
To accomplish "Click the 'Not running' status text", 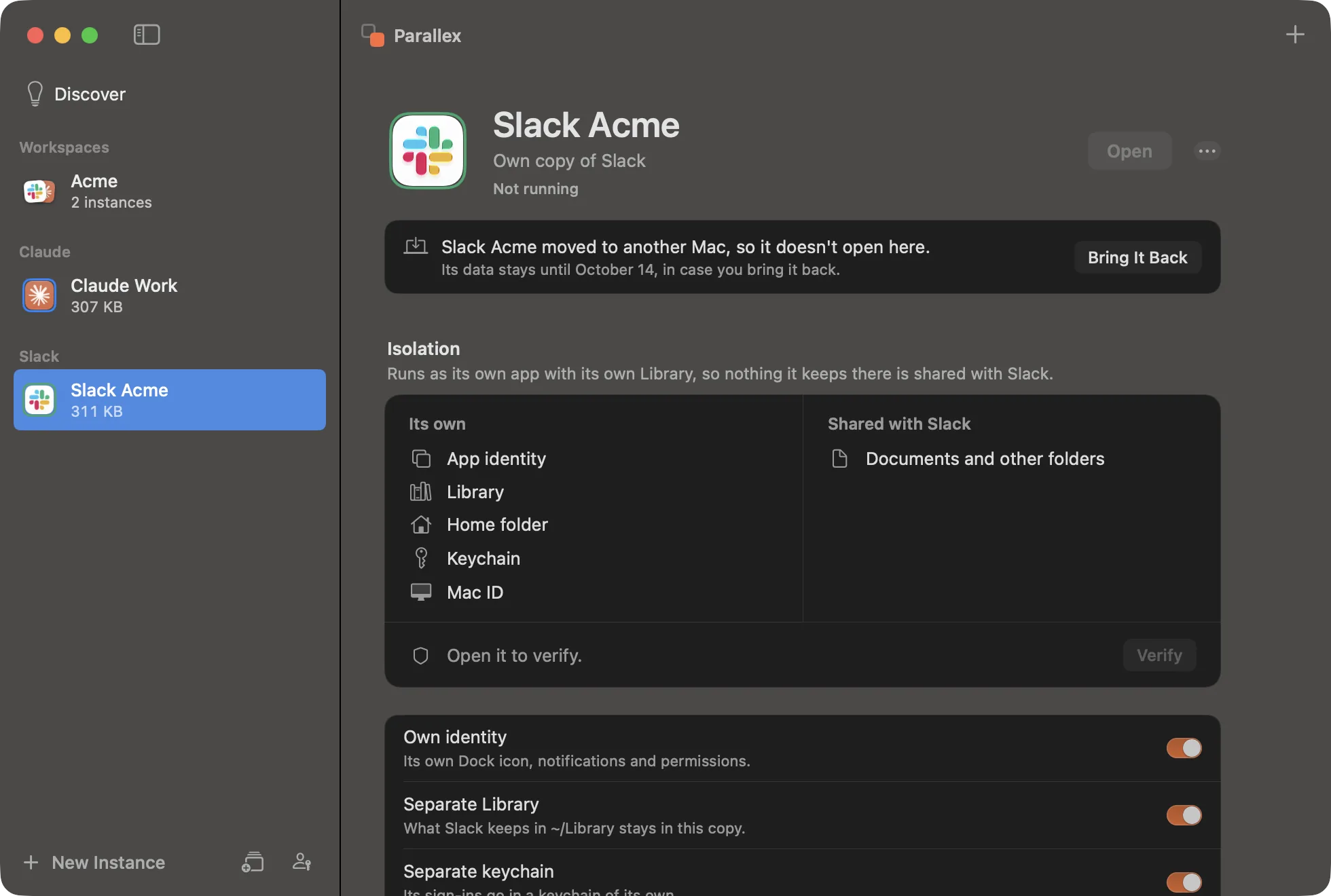I will tap(536, 189).
